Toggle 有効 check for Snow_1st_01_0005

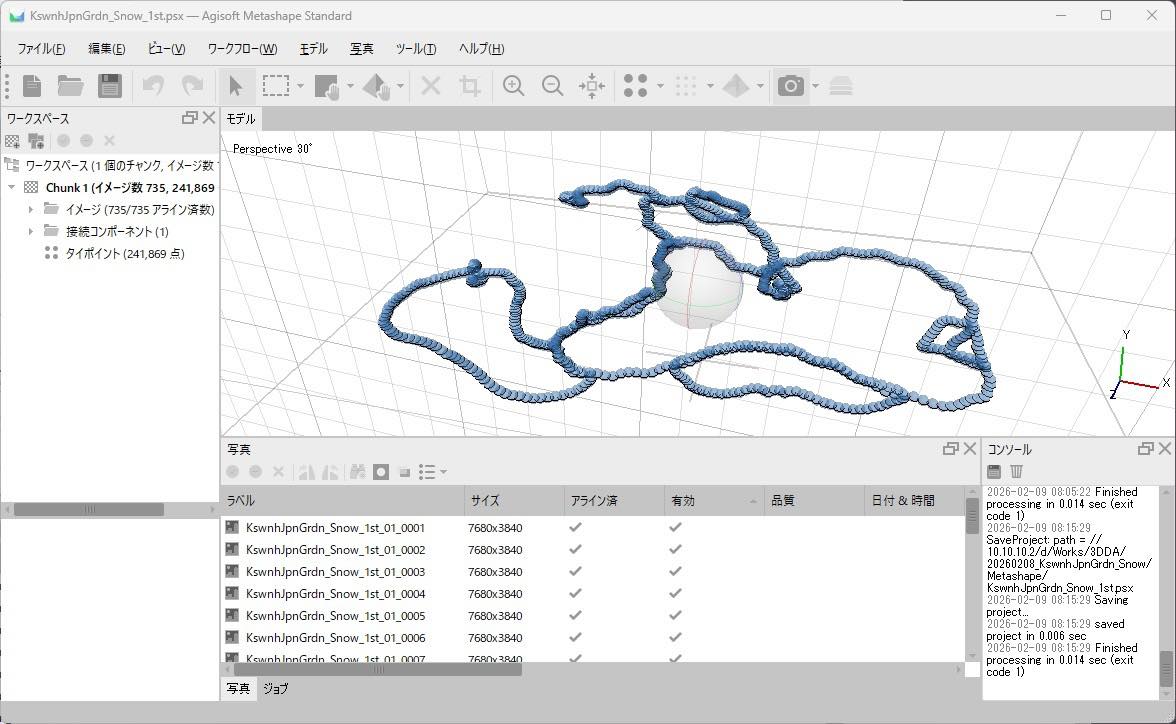(x=675, y=615)
